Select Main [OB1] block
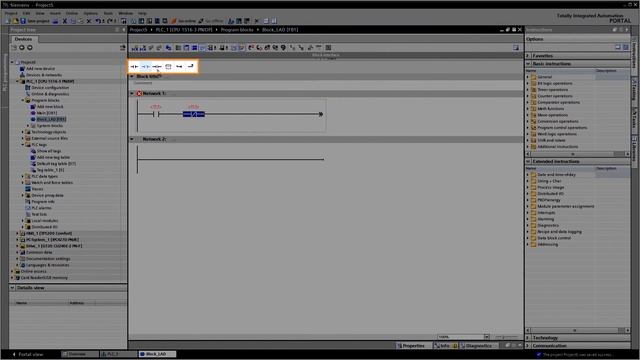 tap(47, 113)
